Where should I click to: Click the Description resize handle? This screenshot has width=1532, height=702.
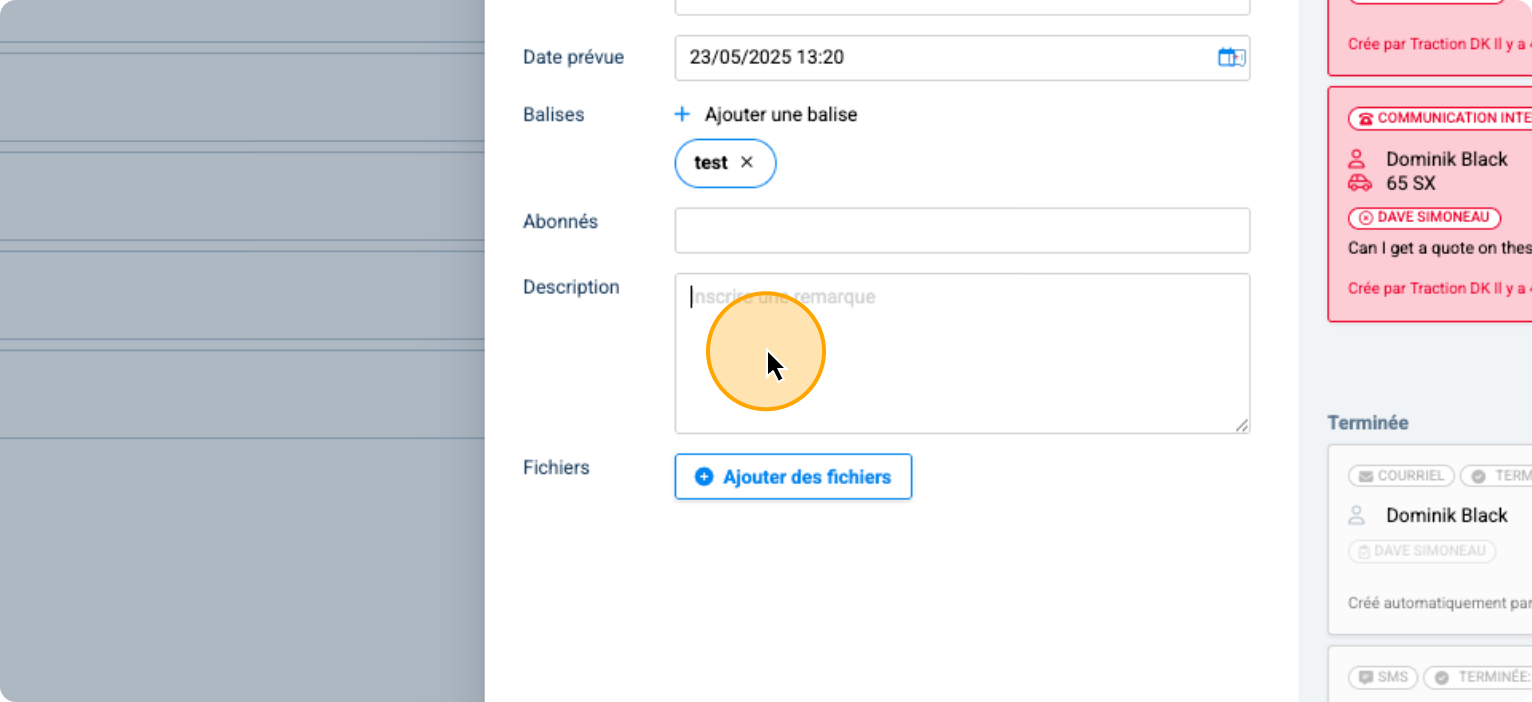coord(1241,425)
